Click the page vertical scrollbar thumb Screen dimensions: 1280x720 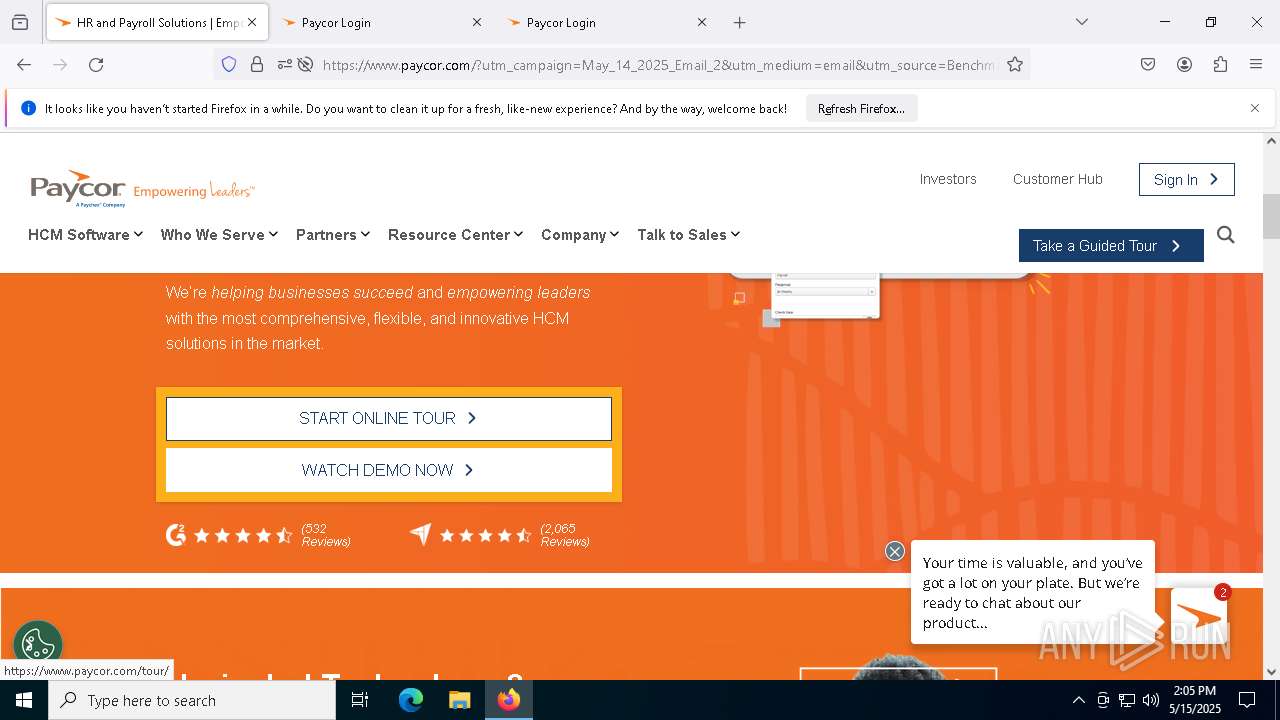point(1271,216)
